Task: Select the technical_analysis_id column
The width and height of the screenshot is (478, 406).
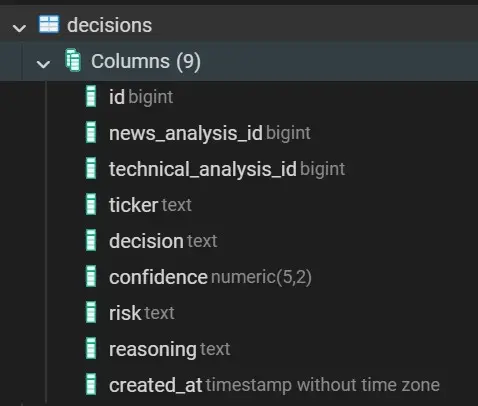Action: 227,169
